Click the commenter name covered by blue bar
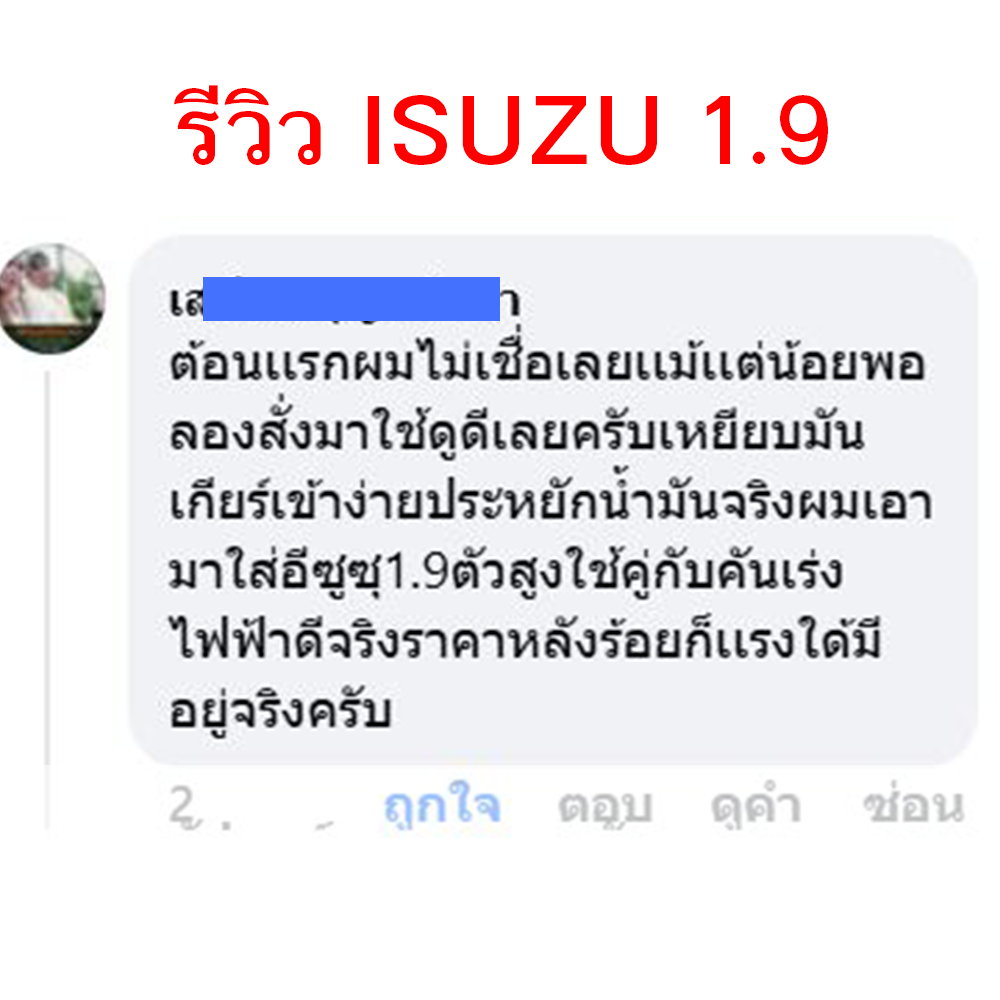The image size is (1000, 1000). pos(345,300)
